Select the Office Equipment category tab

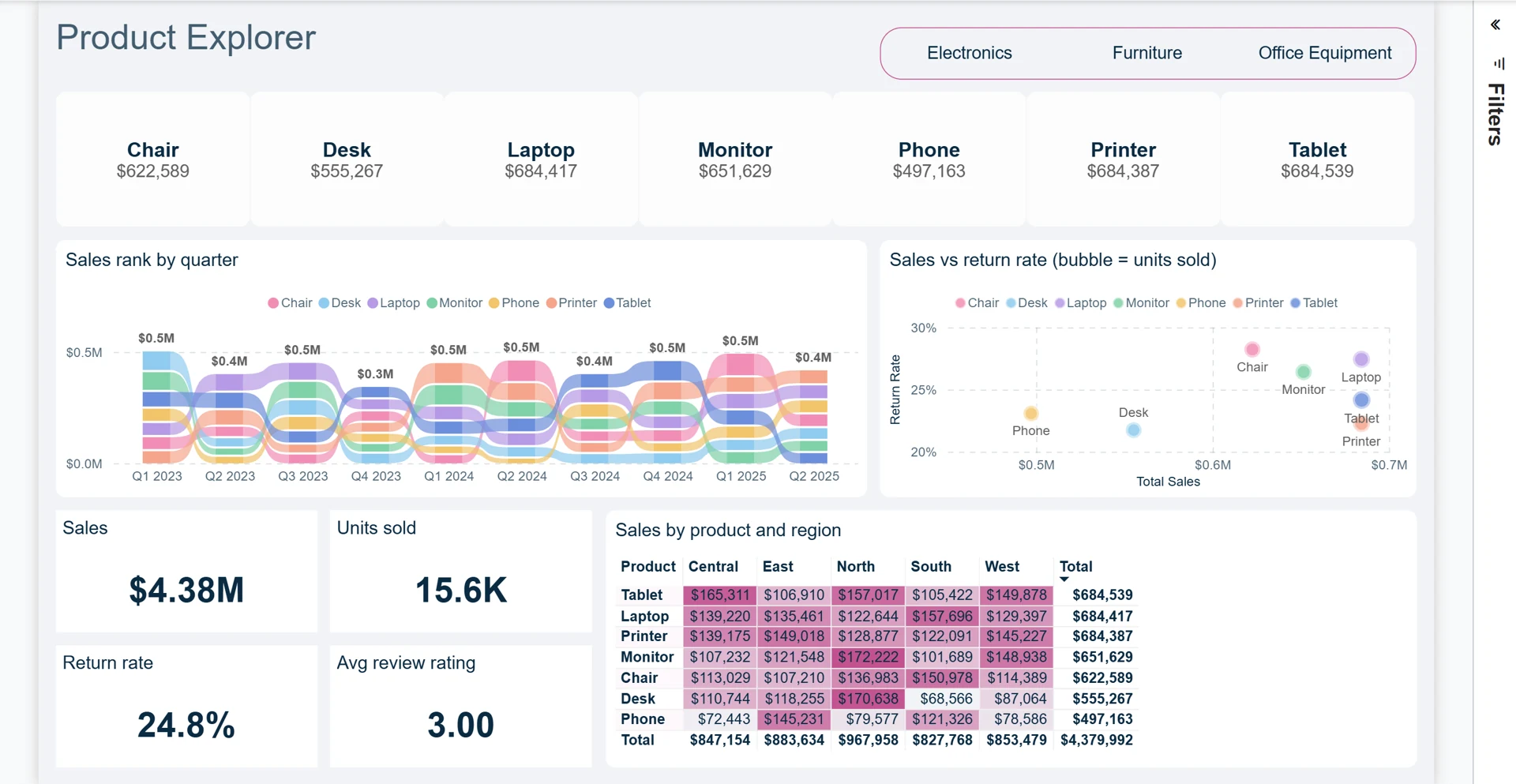coord(1324,53)
